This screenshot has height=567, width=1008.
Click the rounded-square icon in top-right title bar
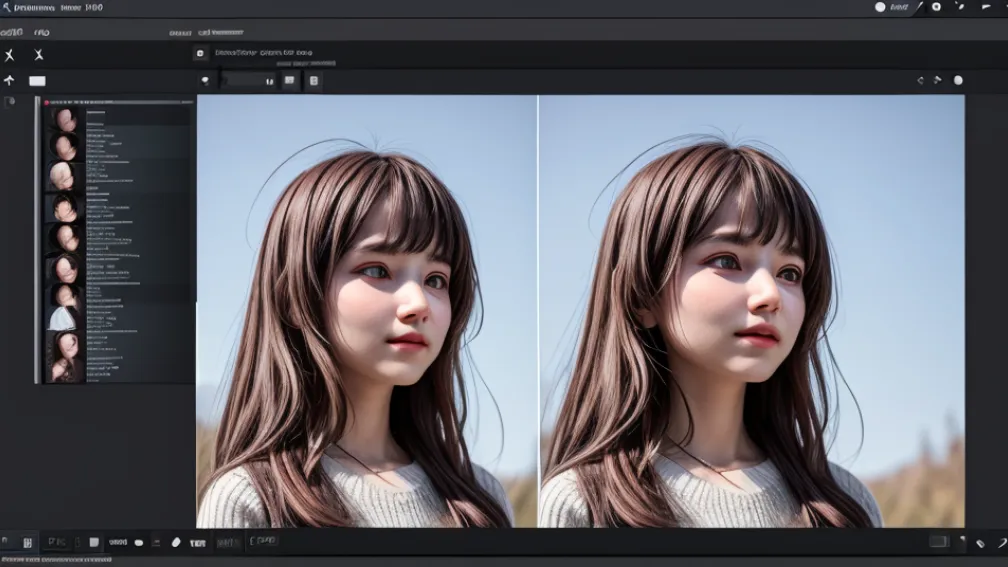coord(936,7)
